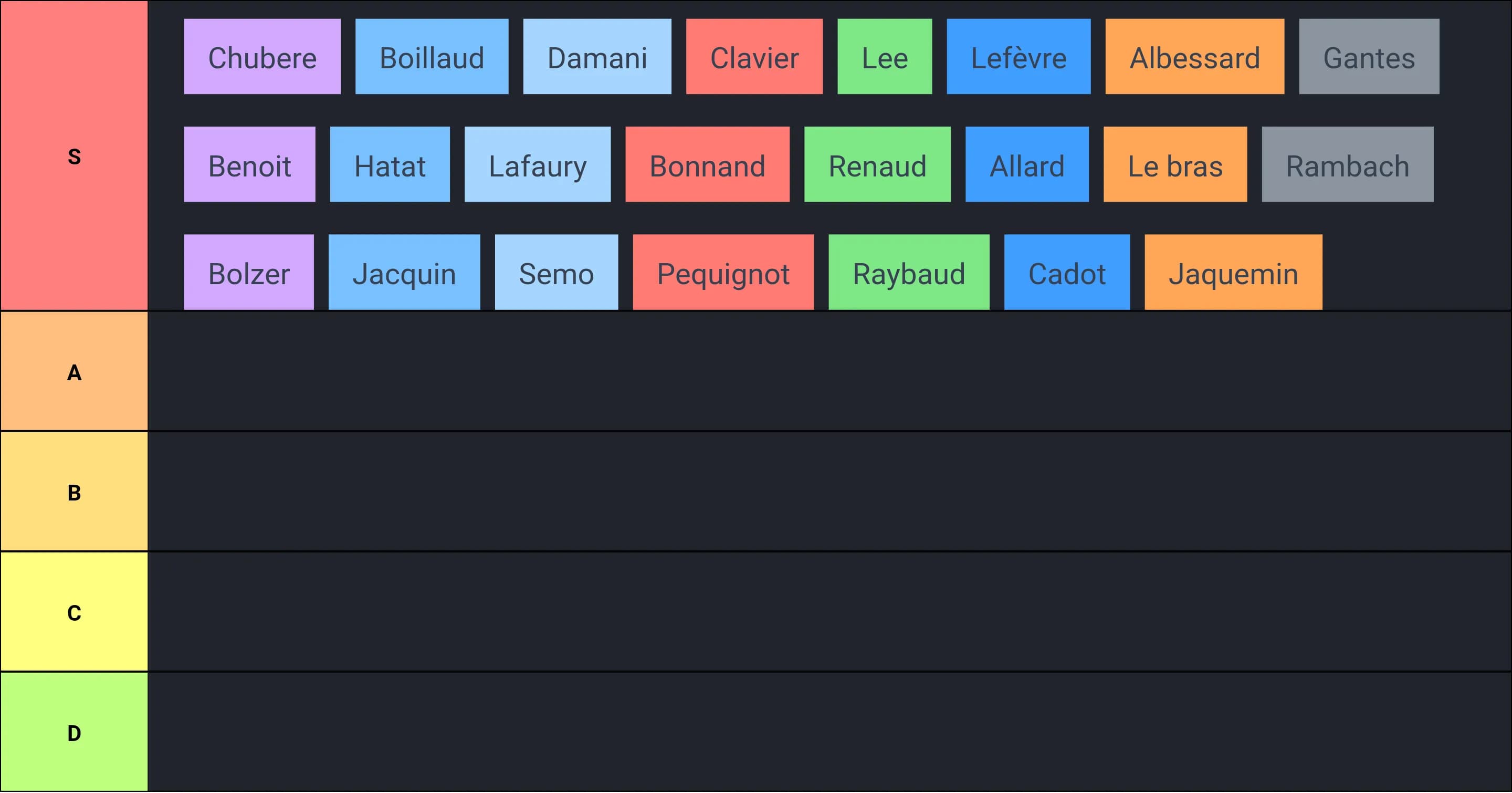Select the red Clavier tile

coord(754,57)
